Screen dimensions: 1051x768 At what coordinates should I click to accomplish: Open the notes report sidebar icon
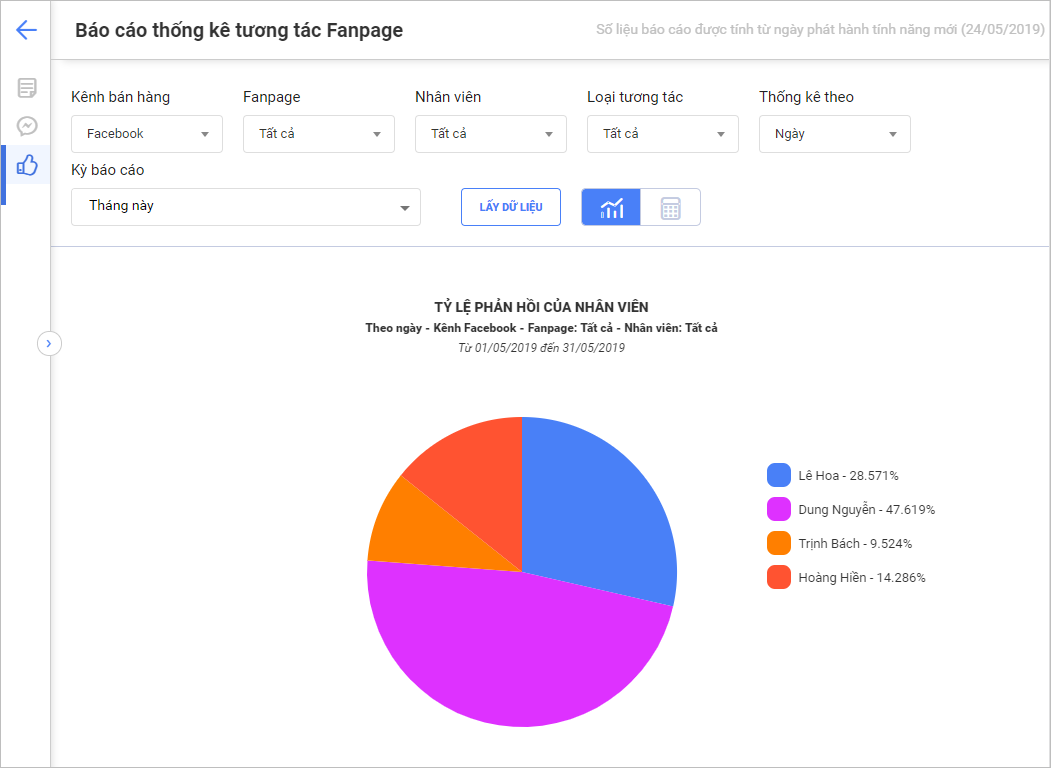pos(27,88)
